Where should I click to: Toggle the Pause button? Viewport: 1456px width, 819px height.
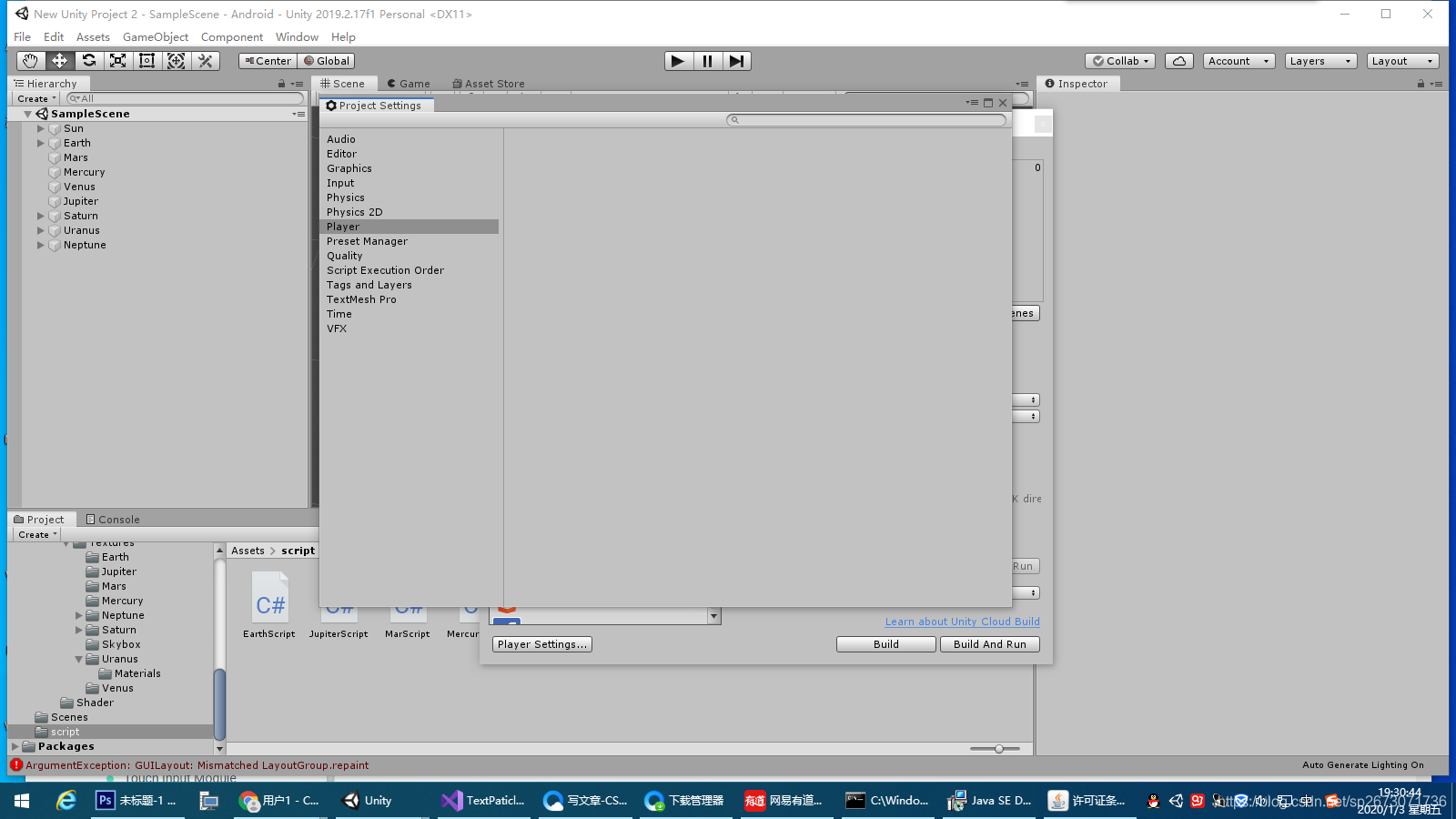tap(707, 61)
